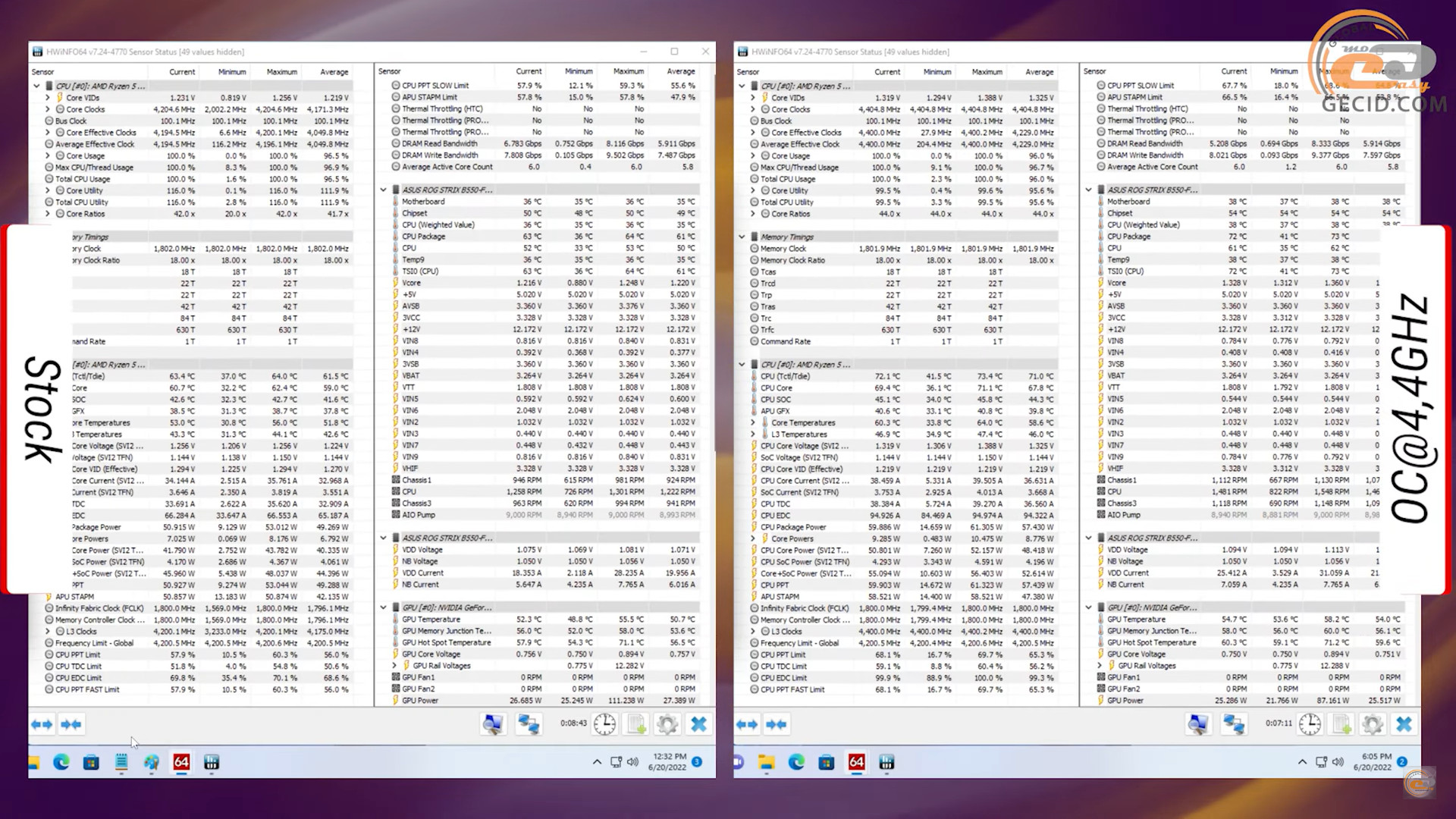Expand Core VIDs in Stock window
This screenshot has height=819, width=1456.
[47, 98]
